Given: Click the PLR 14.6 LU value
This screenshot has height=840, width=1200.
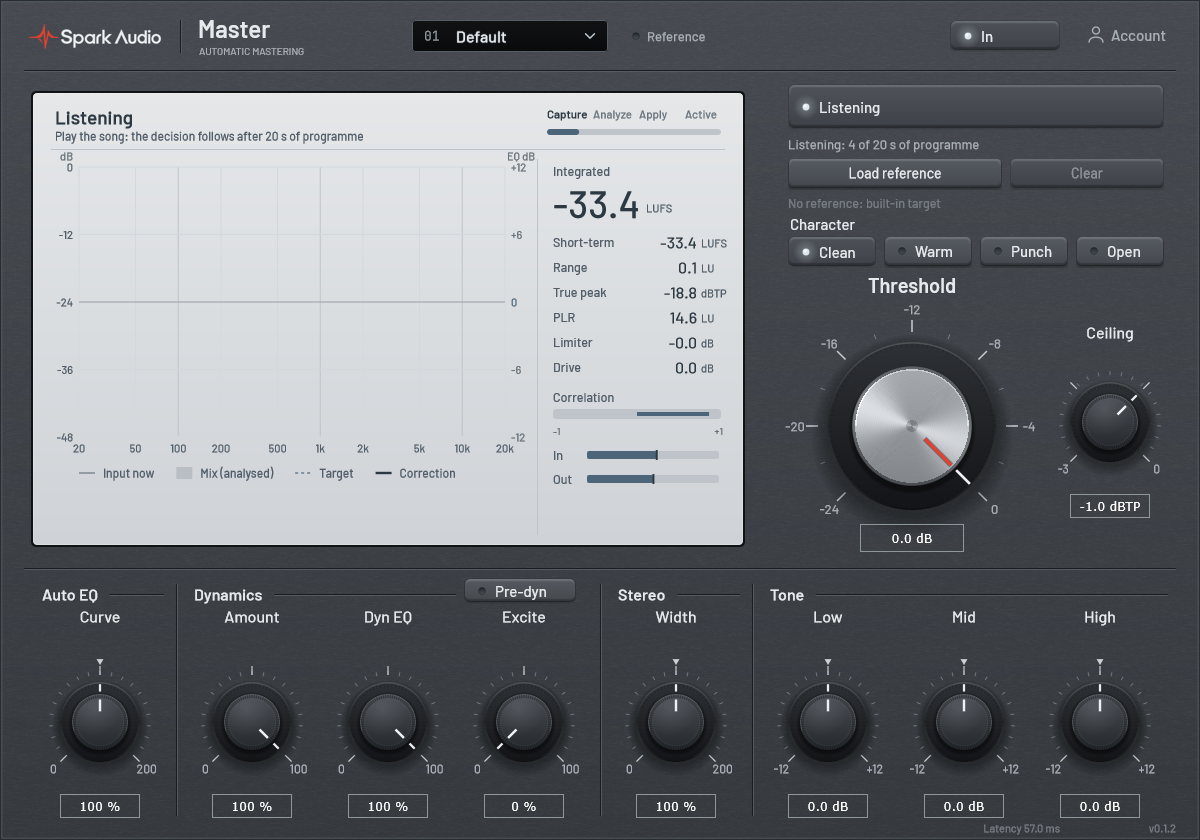Looking at the screenshot, I should pyautogui.click(x=692, y=318).
